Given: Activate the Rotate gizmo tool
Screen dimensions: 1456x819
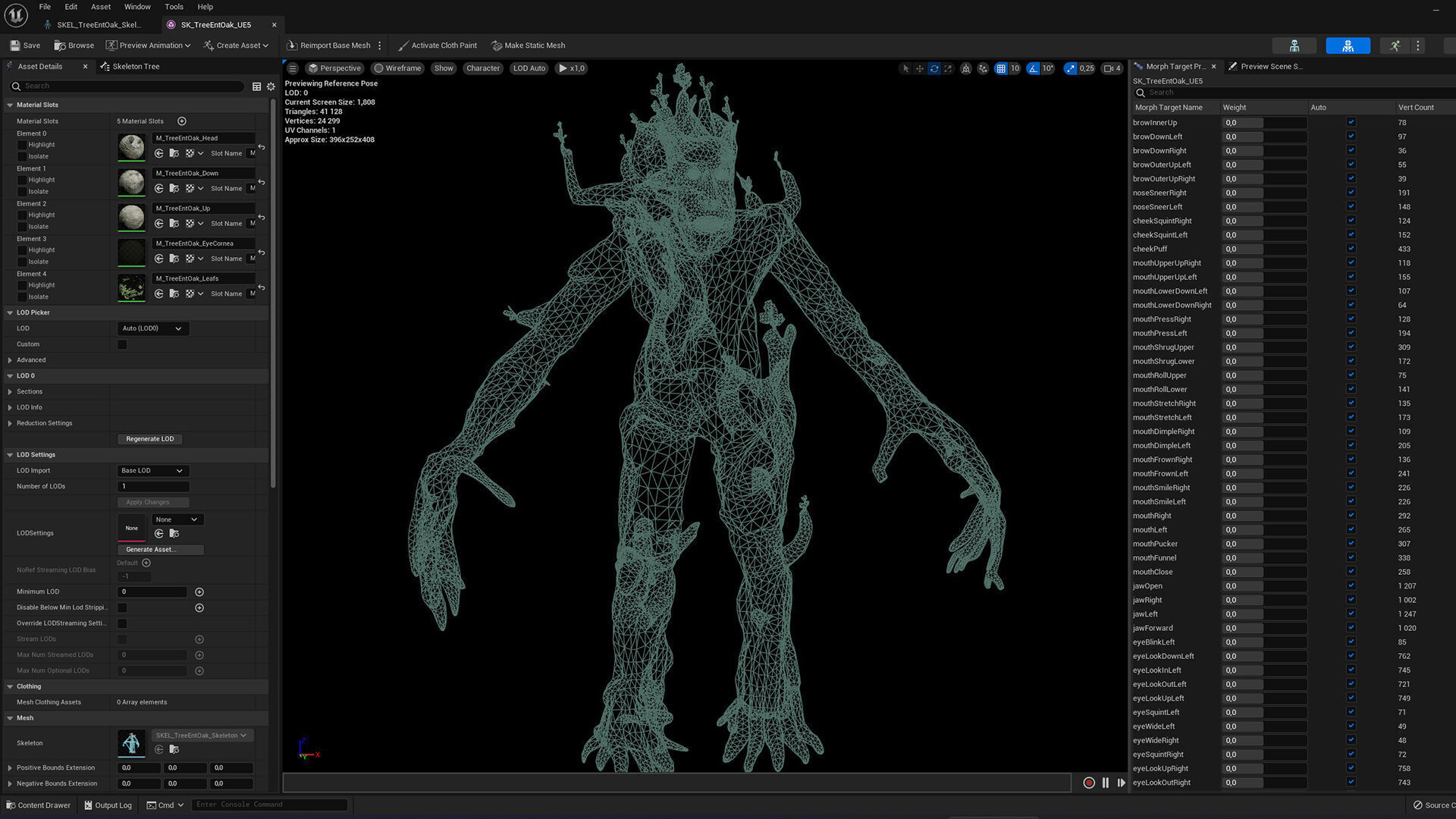Looking at the screenshot, I should (x=934, y=68).
